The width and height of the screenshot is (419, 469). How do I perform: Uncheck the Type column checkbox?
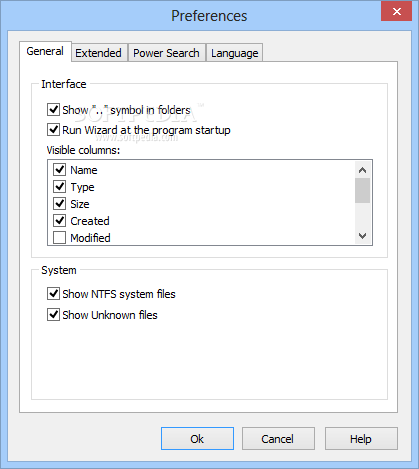coord(59,187)
